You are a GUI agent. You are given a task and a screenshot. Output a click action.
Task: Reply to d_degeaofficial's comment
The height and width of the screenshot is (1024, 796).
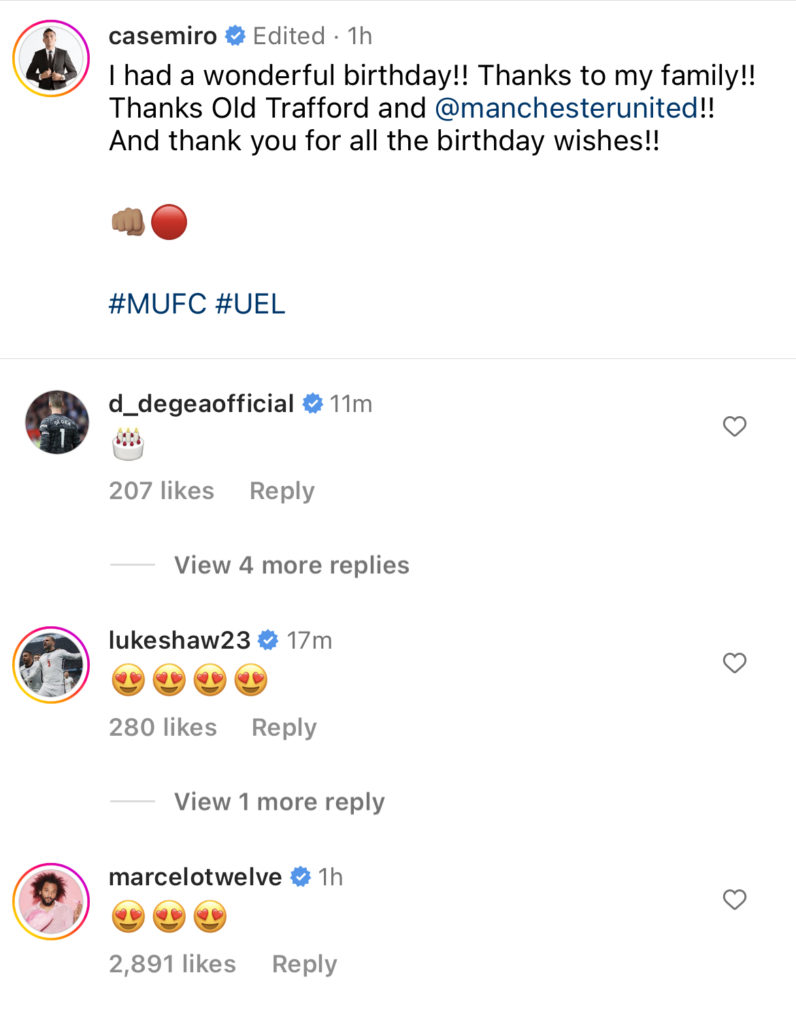coord(282,491)
